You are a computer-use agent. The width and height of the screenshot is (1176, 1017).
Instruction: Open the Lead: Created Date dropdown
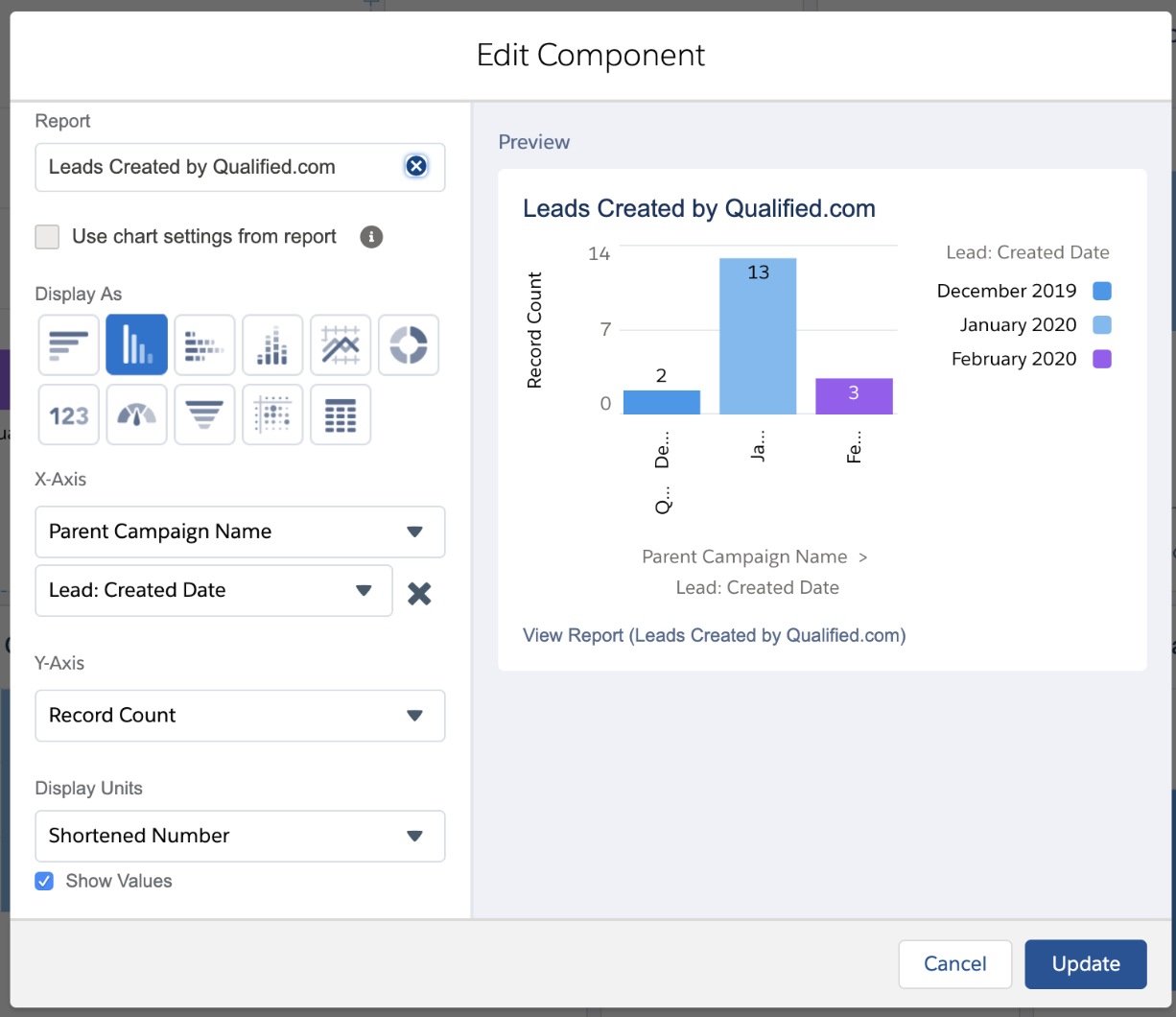[214, 590]
